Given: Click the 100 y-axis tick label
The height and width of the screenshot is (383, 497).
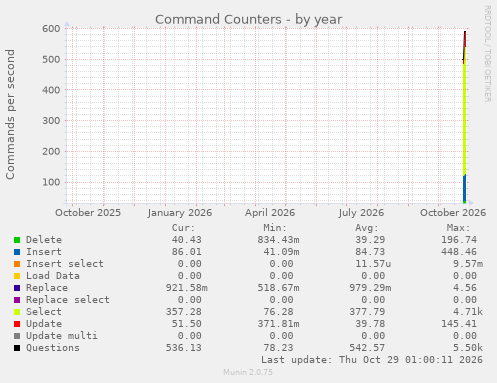Looking at the screenshot, I should click(51, 182).
